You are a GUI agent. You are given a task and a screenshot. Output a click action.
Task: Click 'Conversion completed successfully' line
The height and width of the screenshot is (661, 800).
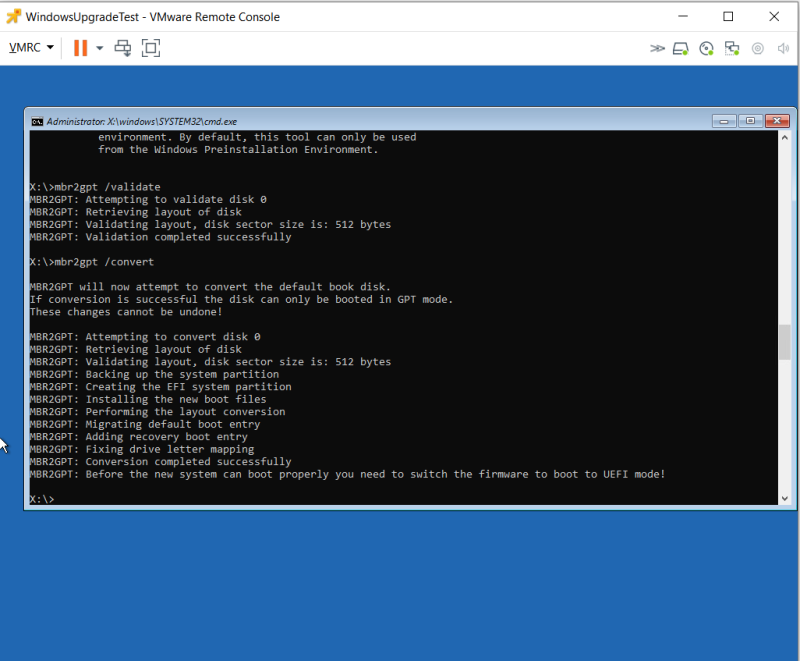click(x=160, y=462)
